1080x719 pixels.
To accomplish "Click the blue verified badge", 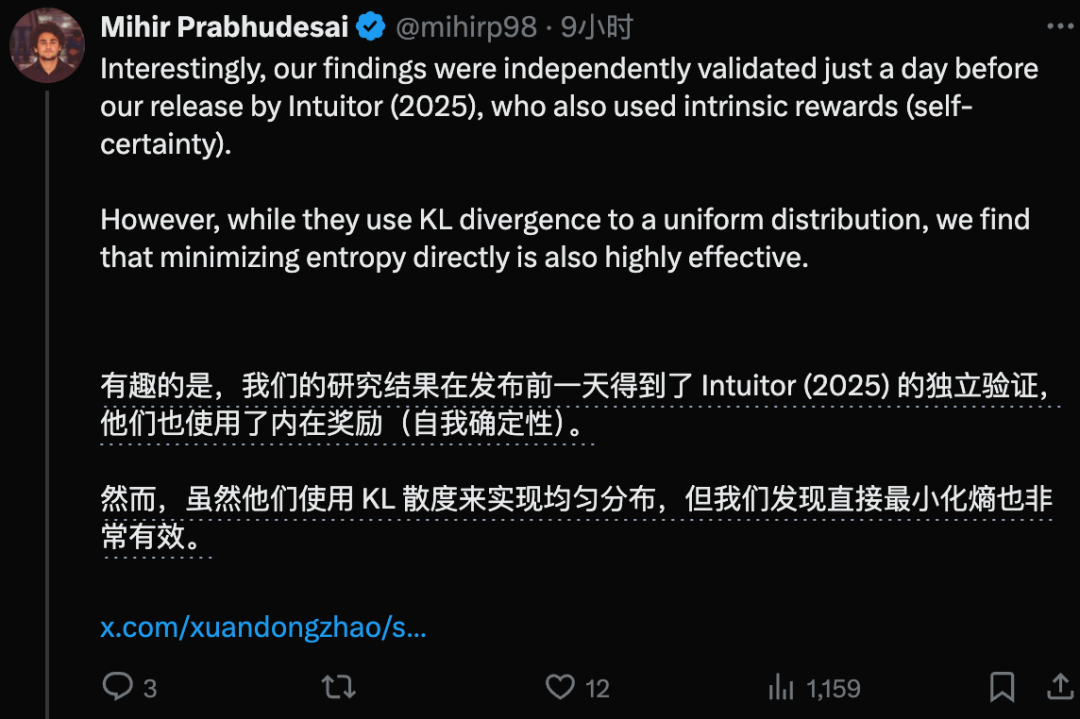I will point(371,27).
